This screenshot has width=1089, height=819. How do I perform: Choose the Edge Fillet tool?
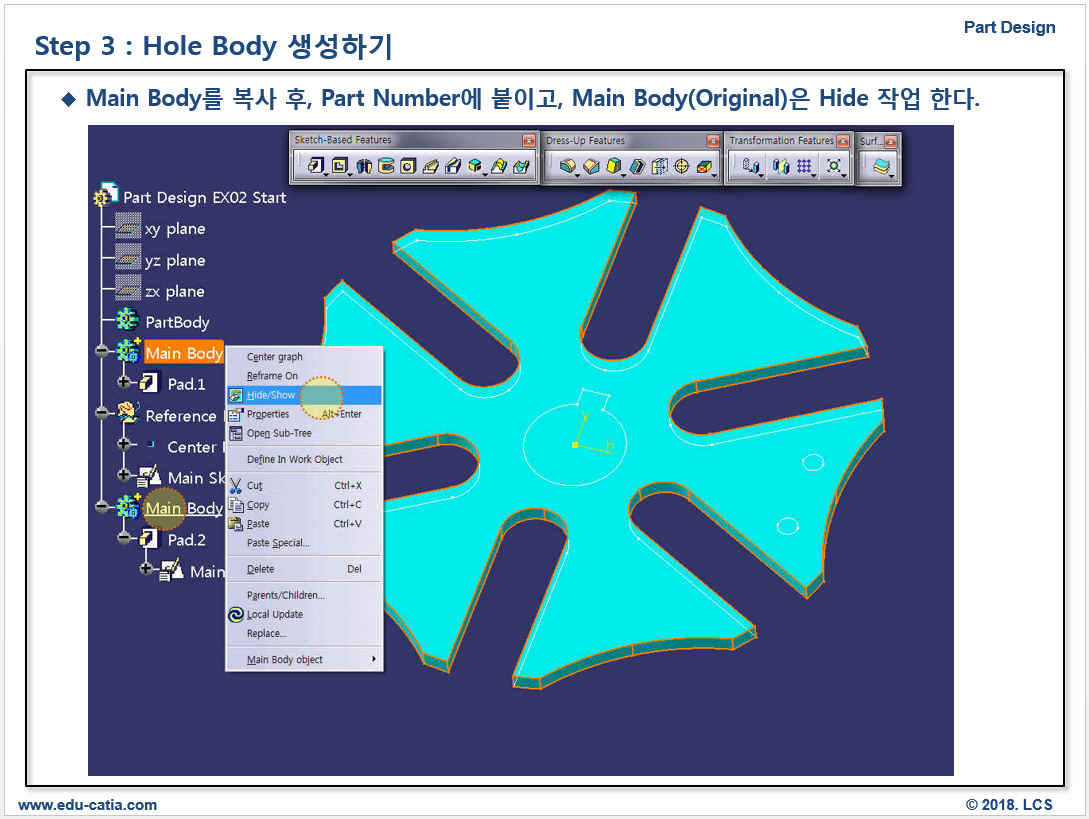[568, 167]
